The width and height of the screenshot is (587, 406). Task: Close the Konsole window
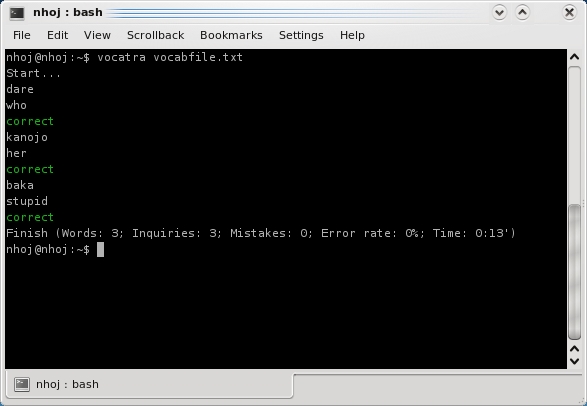[x=569, y=13]
